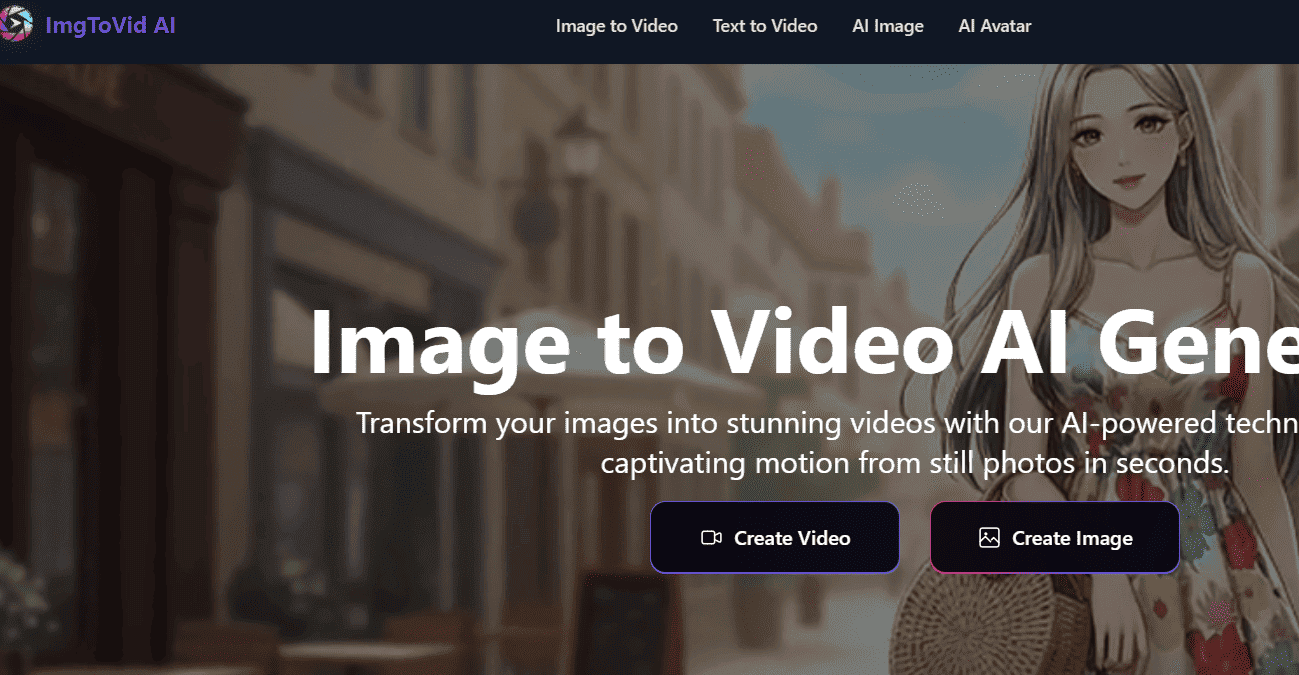Image resolution: width=1299 pixels, height=675 pixels.
Task: Select AI Image in the navigation bar
Action: [x=887, y=26]
